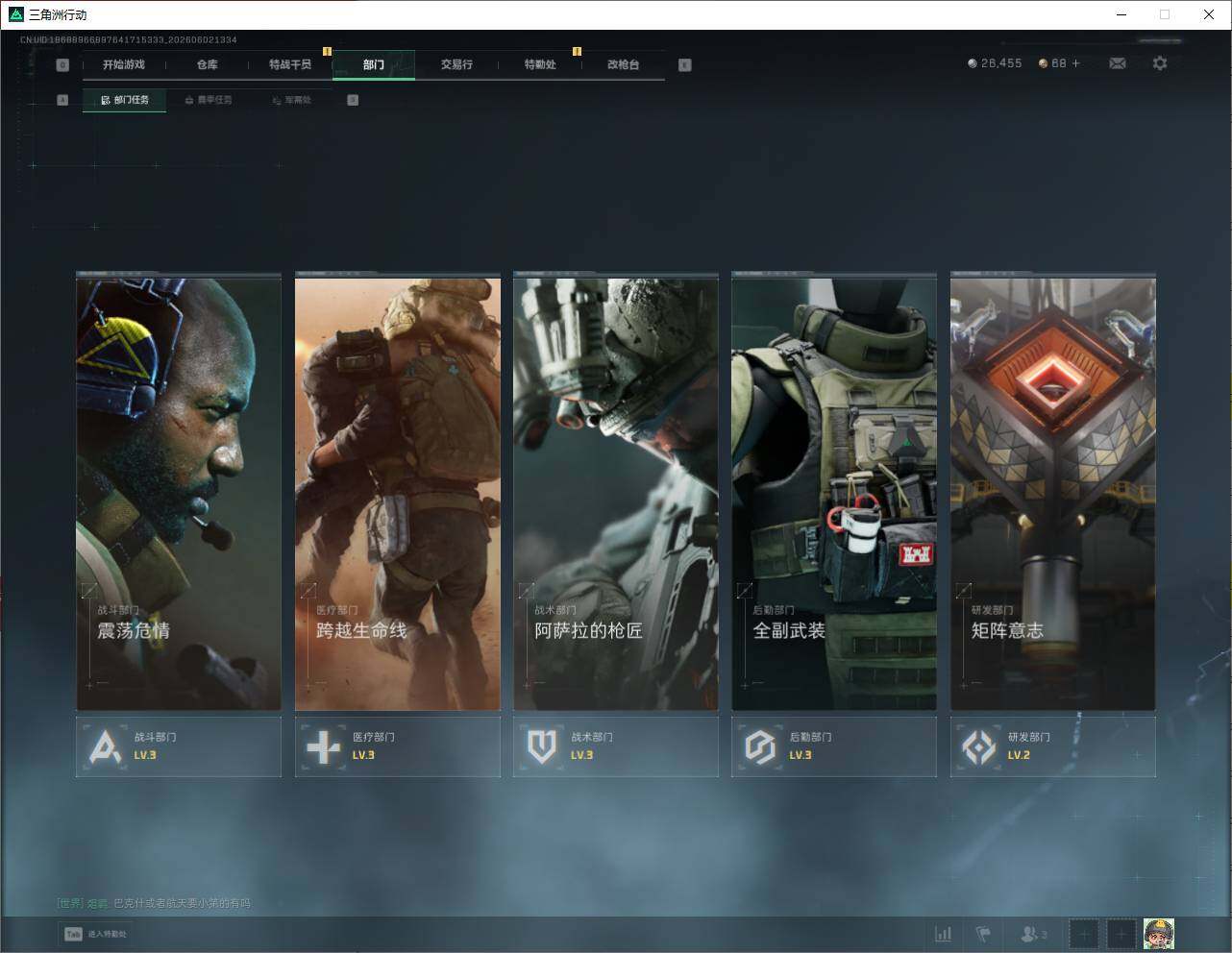The width and height of the screenshot is (1232, 953).
Task: Click the 研发部门 diamond icon
Action: coord(979,746)
